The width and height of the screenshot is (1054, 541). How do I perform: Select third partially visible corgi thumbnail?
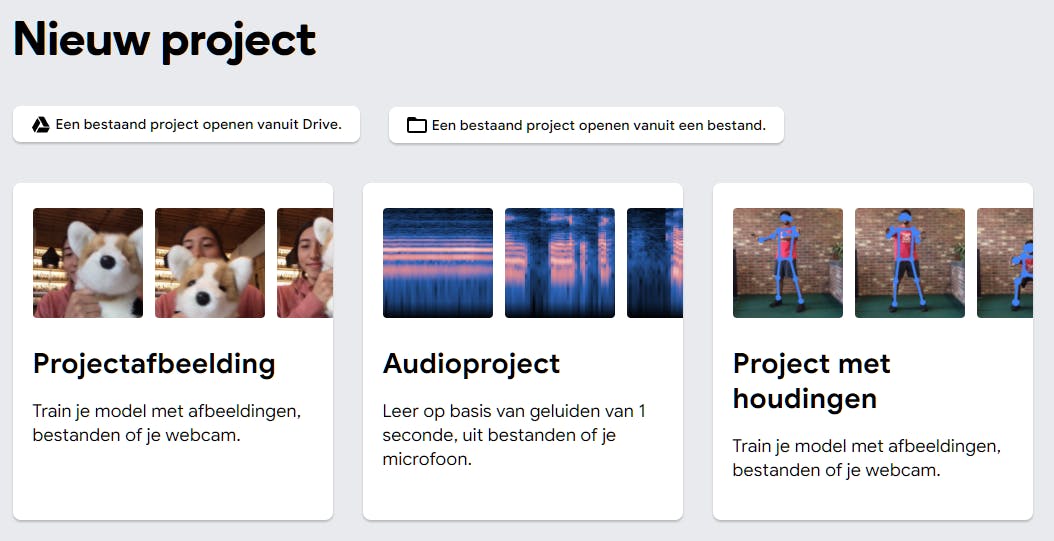tap(305, 263)
